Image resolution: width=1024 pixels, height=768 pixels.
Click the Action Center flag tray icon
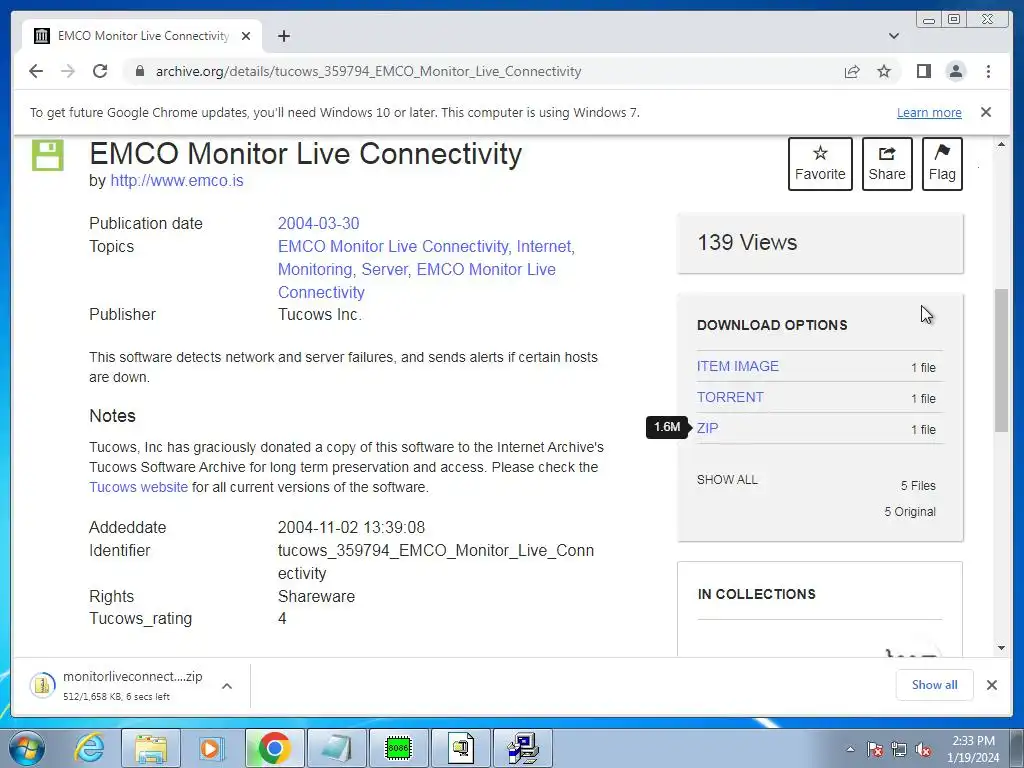[x=875, y=749]
